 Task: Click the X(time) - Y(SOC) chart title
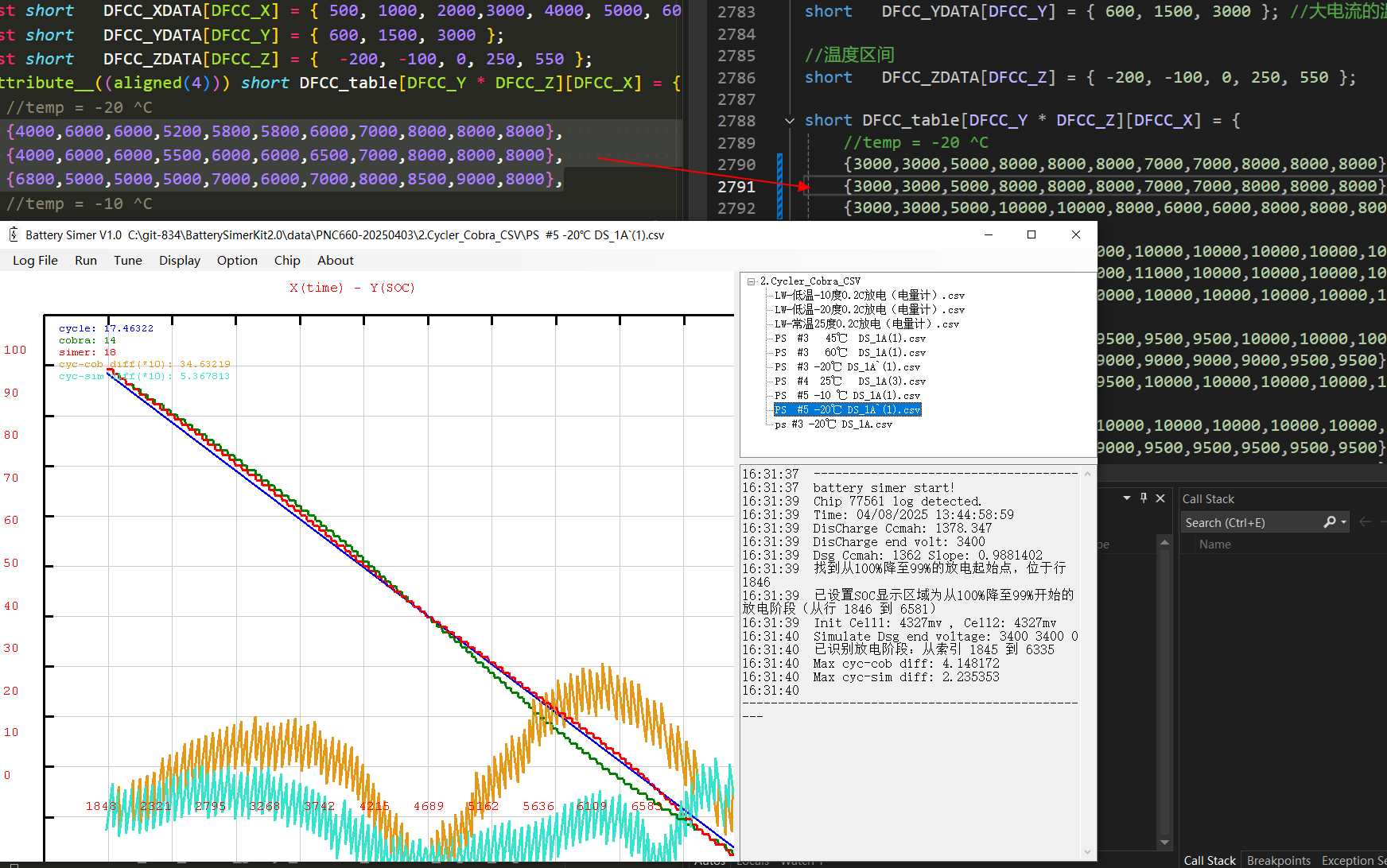coord(352,288)
